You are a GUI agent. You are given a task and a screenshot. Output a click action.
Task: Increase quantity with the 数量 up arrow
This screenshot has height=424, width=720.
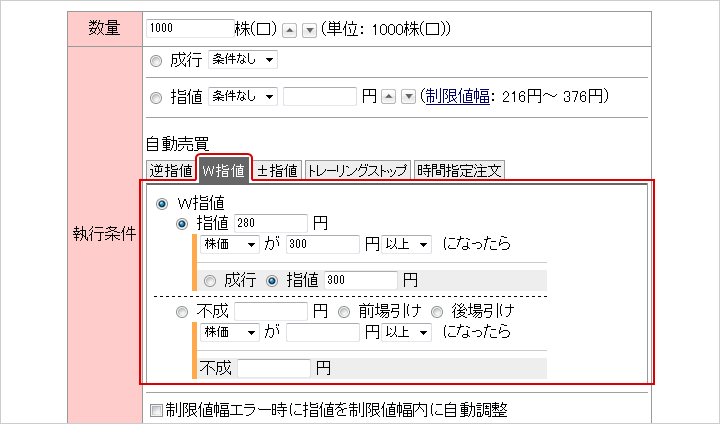[289, 31]
